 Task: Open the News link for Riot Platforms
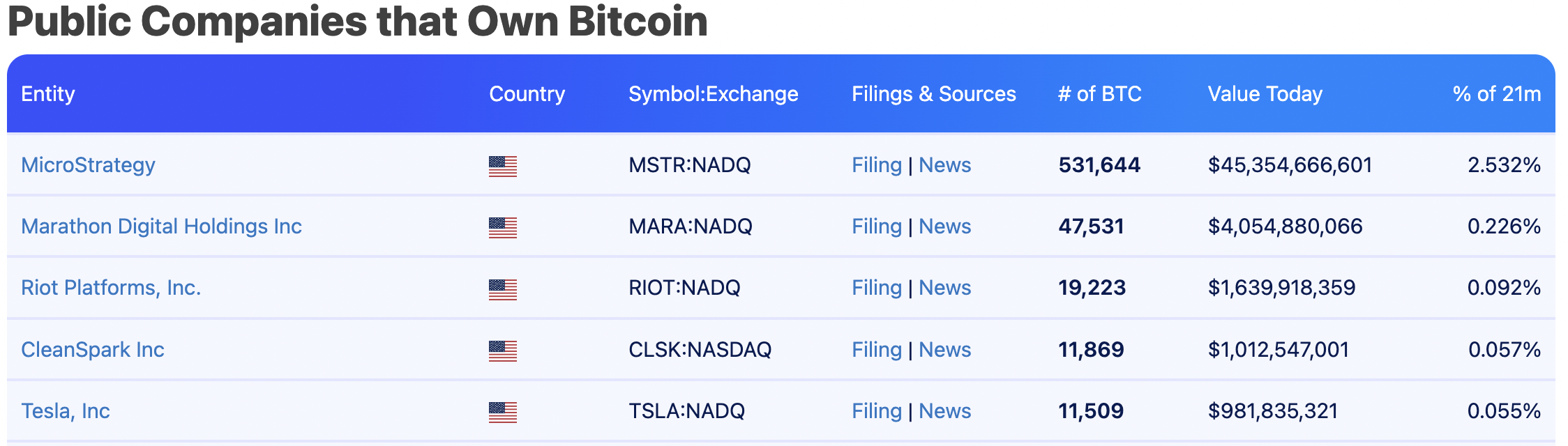(x=945, y=288)
